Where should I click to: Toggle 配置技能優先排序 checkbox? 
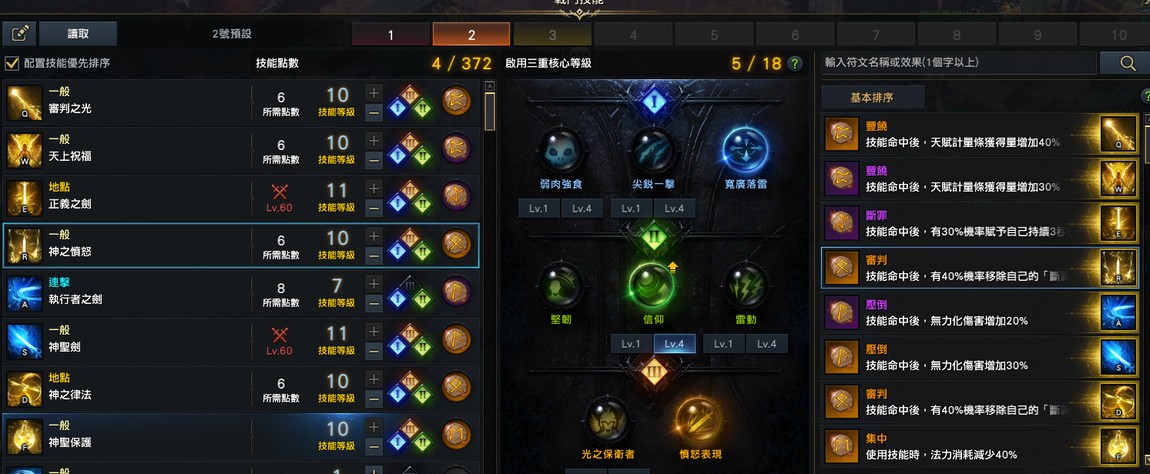click(12, 63)
